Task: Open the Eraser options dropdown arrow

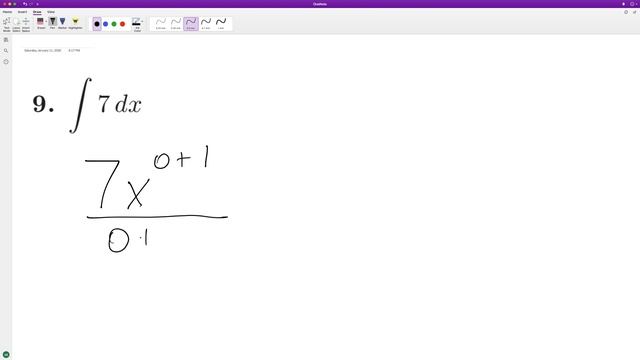Action: (46, 21)
